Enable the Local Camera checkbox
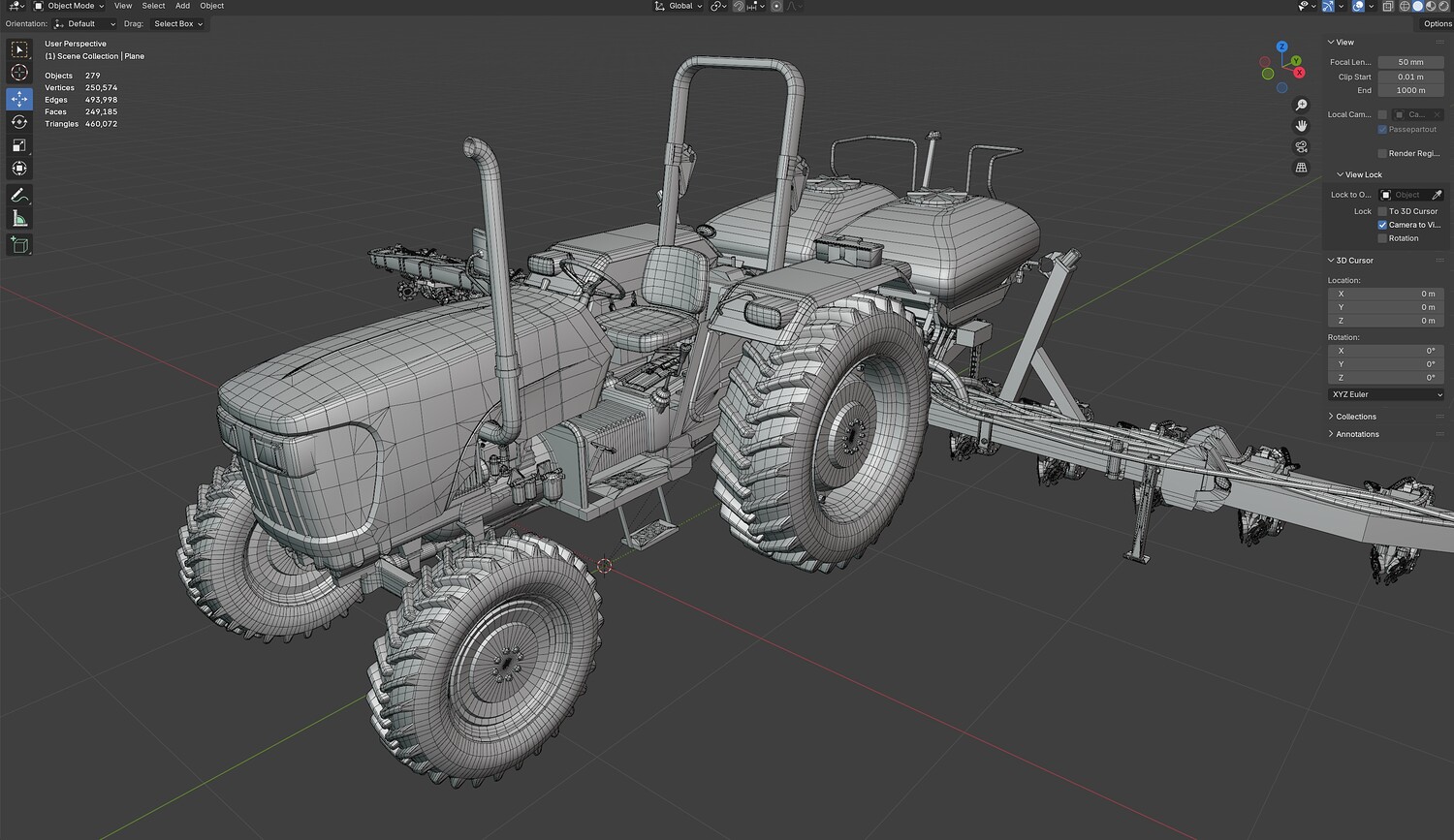Viewport: 1454px width, 840px height. (1382, 114)
